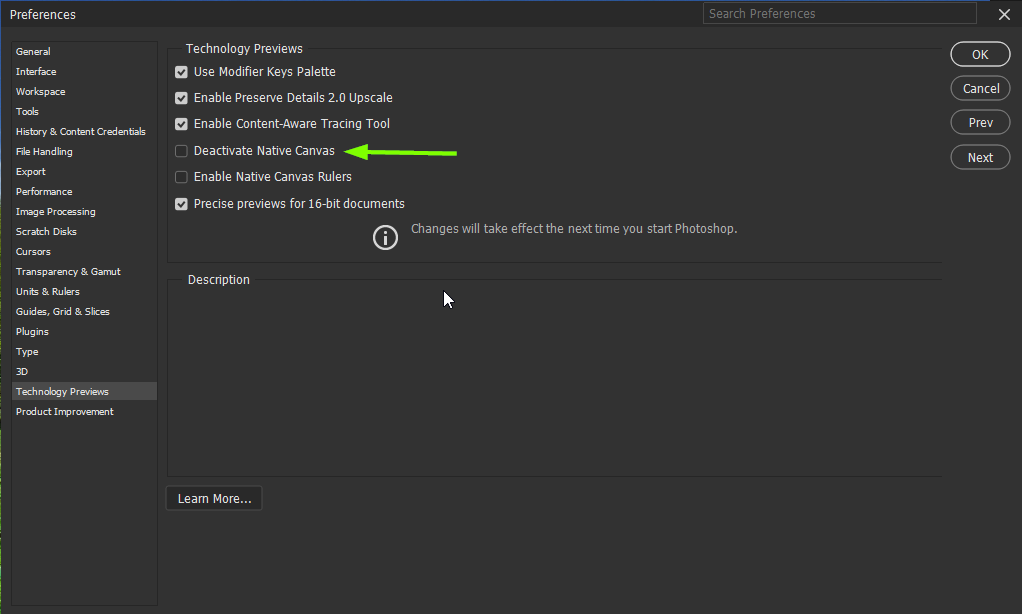Open the 3D preferences section
Screen dimensions: 1022x614
[26, 371]
